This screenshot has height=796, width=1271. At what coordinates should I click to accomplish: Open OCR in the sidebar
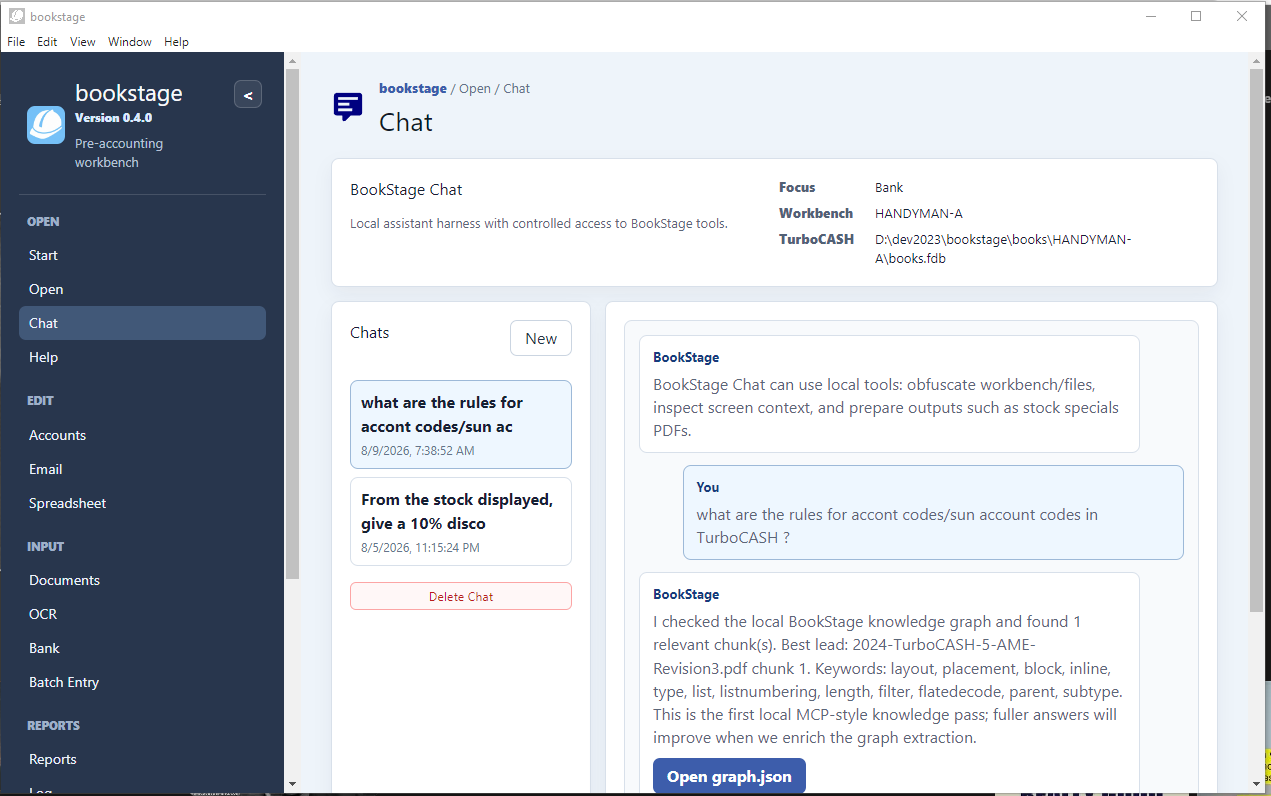click(142, 614)
